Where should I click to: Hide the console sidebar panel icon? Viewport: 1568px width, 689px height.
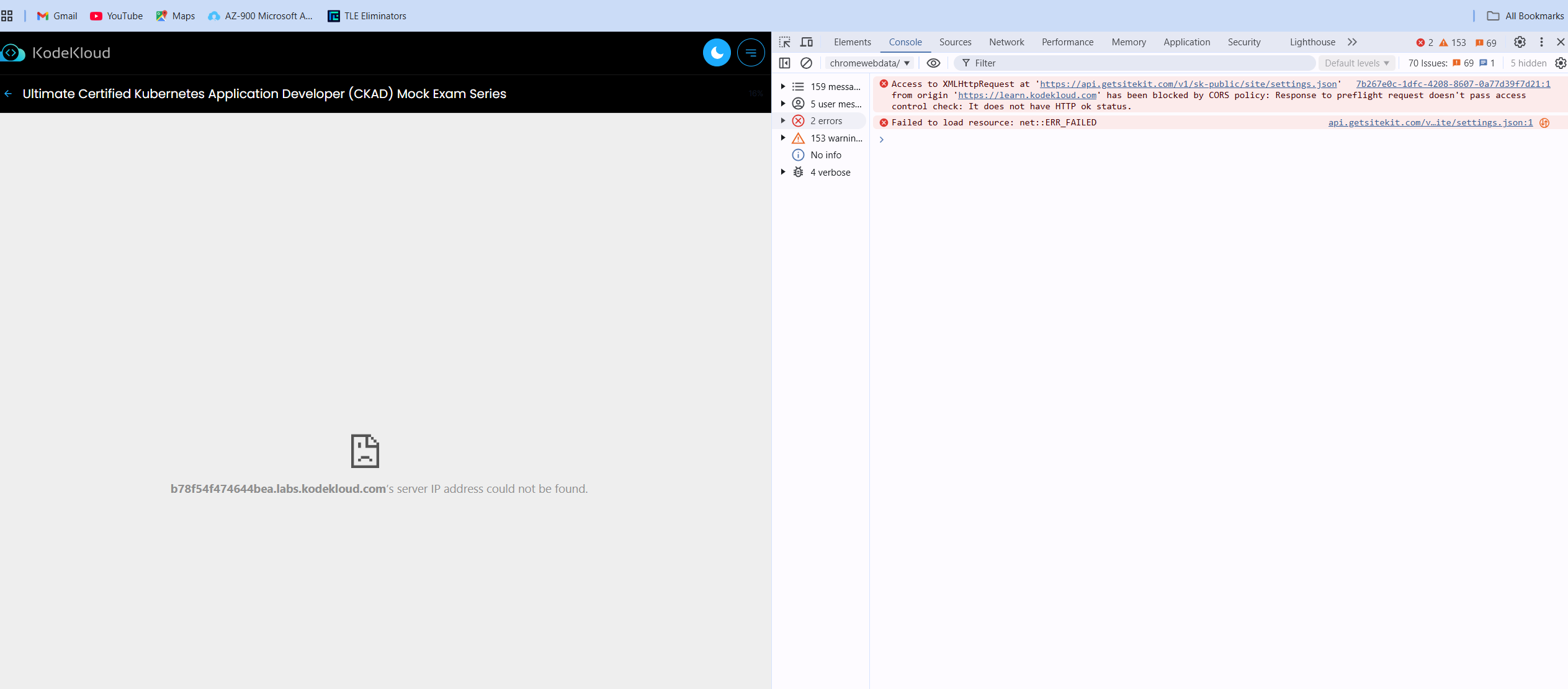pyautogui.click(x=784, y=63)
